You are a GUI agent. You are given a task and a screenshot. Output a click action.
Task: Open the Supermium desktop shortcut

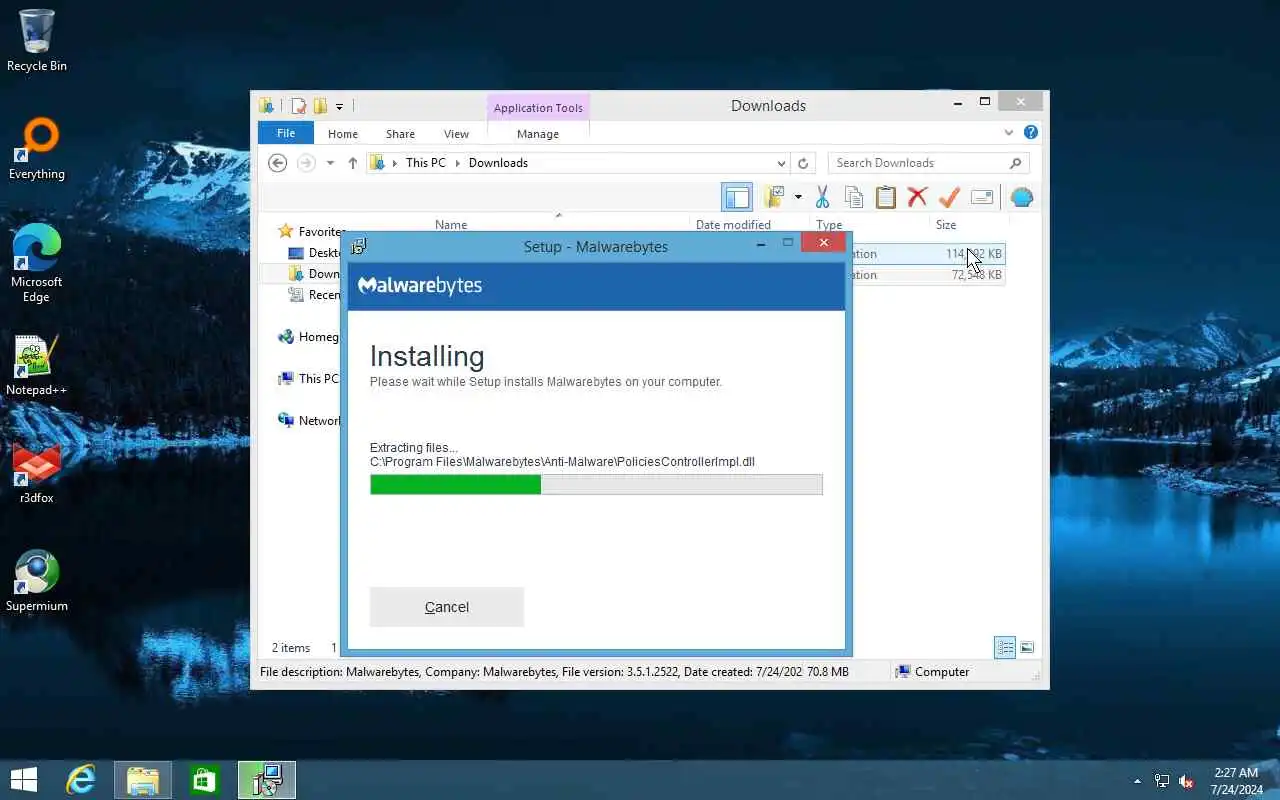click(x=37, y=581)
